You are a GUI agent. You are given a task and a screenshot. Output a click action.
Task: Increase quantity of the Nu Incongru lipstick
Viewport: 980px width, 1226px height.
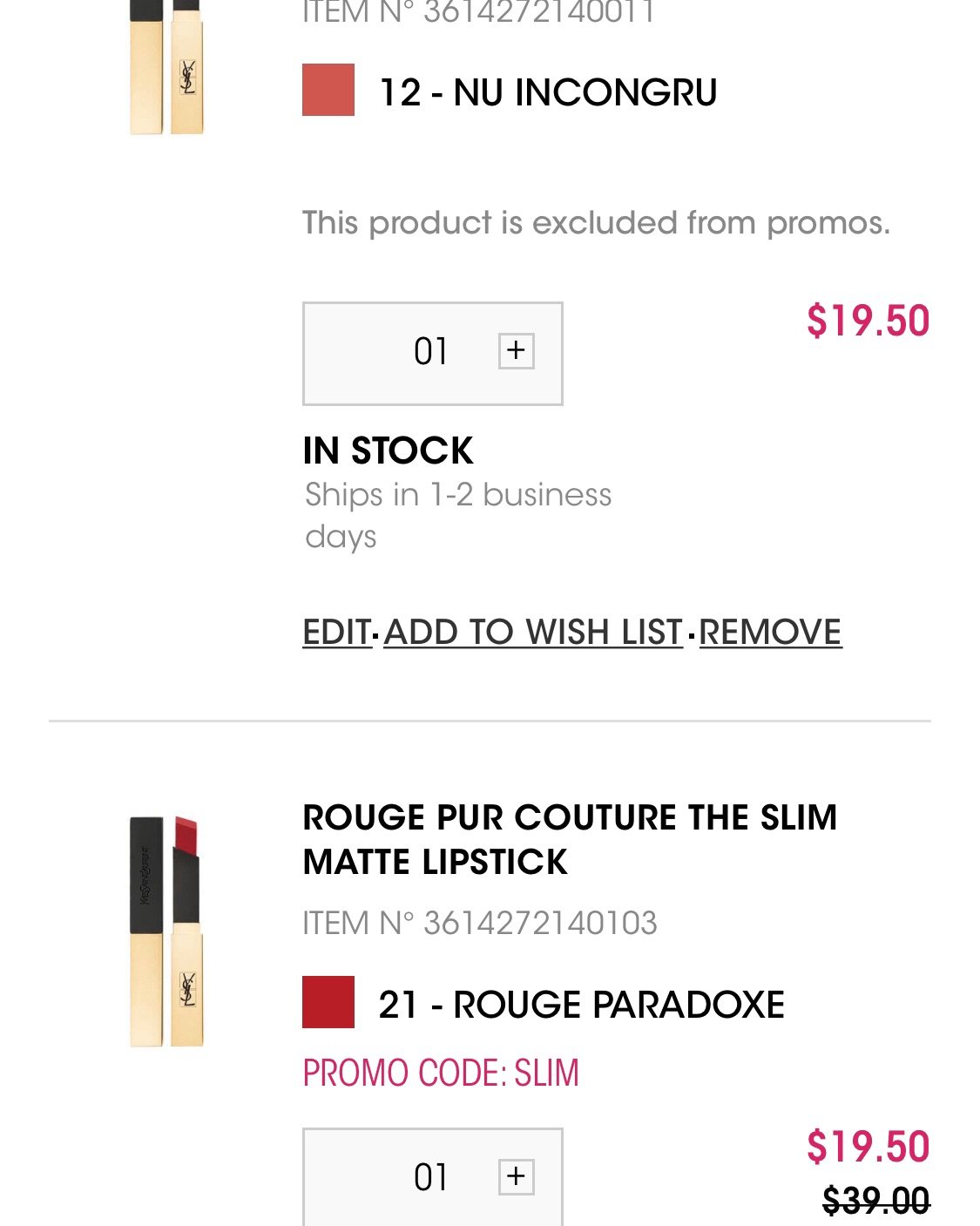pos(516,351)
